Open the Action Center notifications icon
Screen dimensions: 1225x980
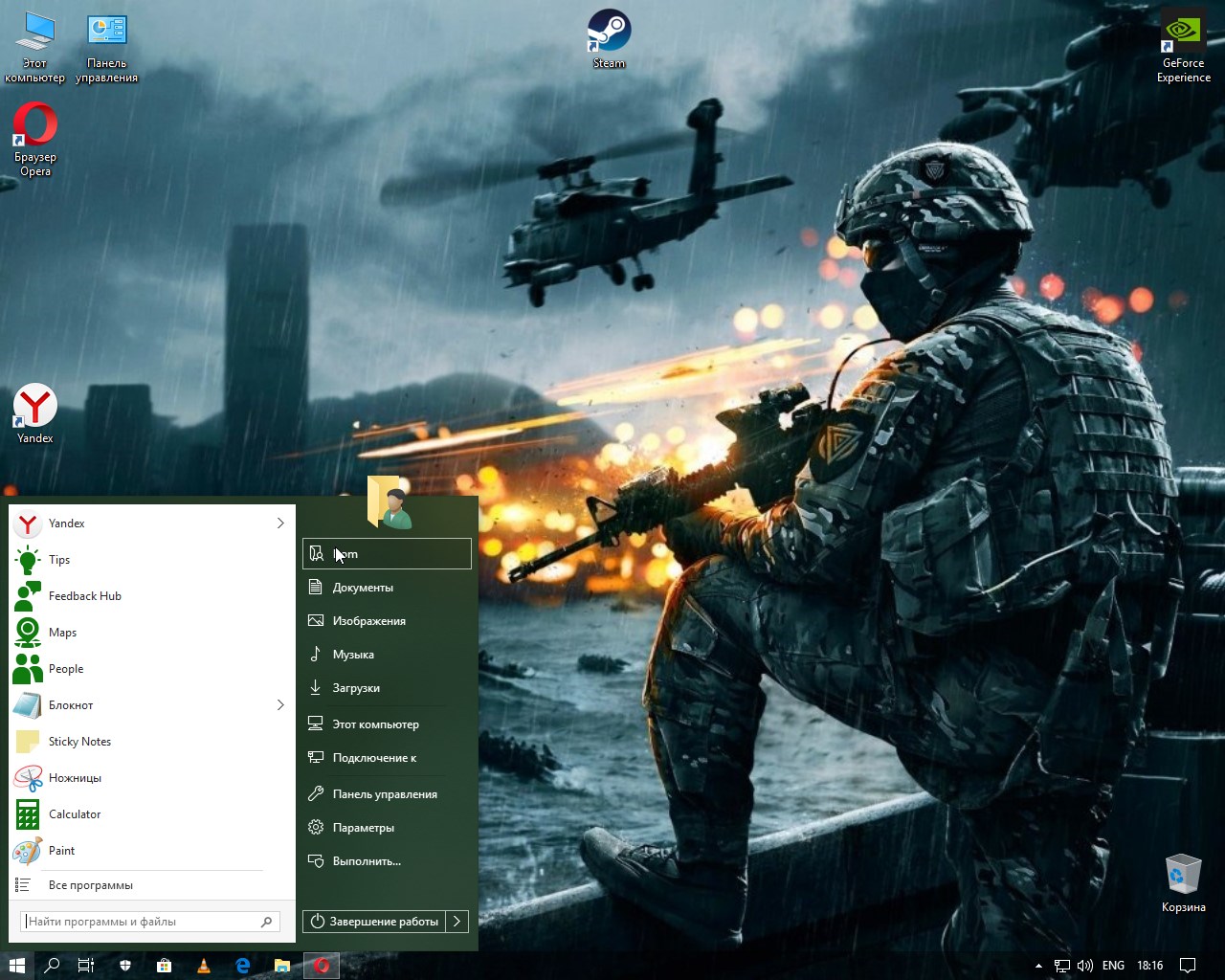pyautogui.click(x=1188, y=966)
